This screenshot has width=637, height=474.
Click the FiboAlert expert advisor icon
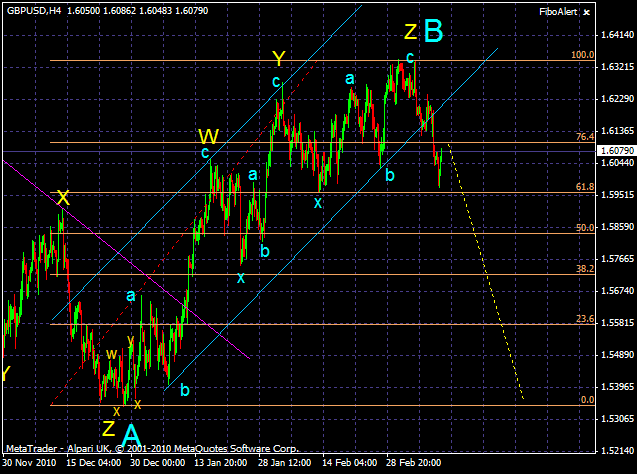coord(586,13)
